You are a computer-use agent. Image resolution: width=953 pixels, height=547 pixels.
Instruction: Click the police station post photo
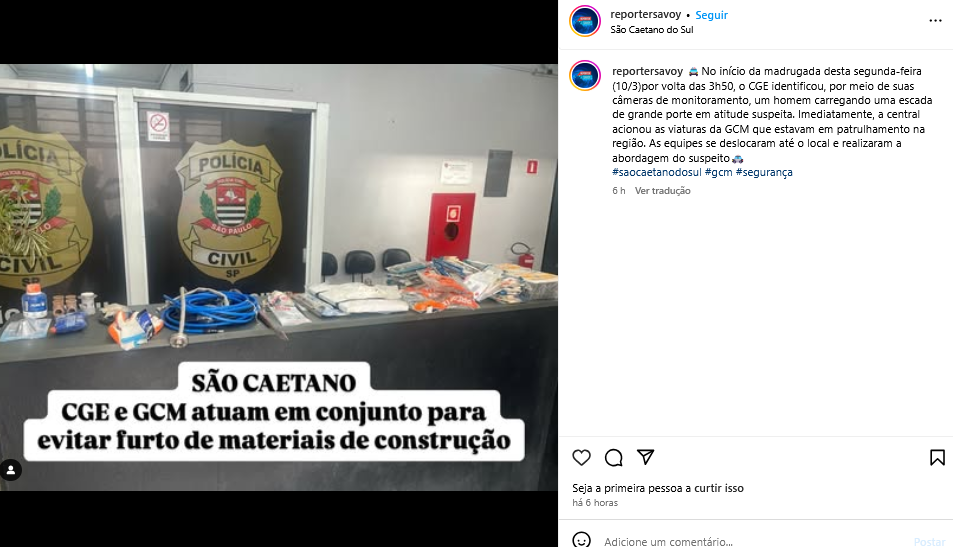(279, 277)
